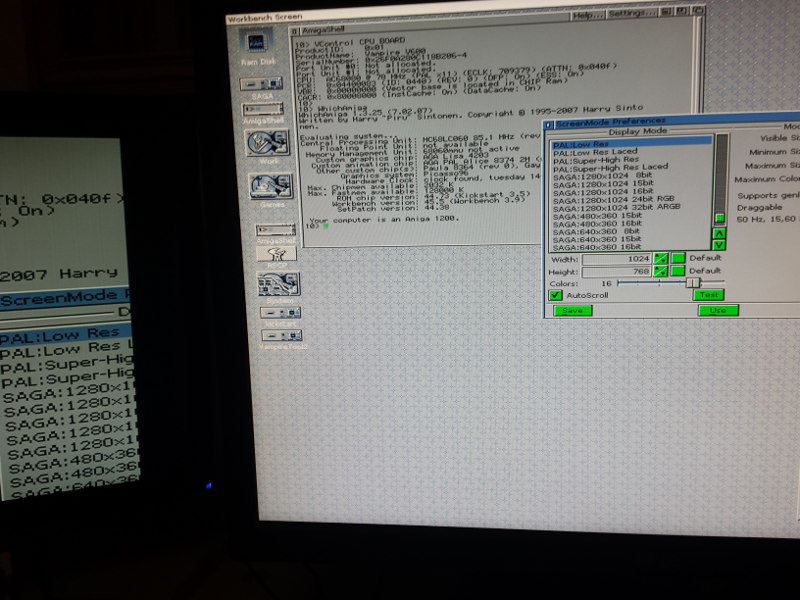Open the Work disk icon
800x600 pixels.
(x=265, y=141)
